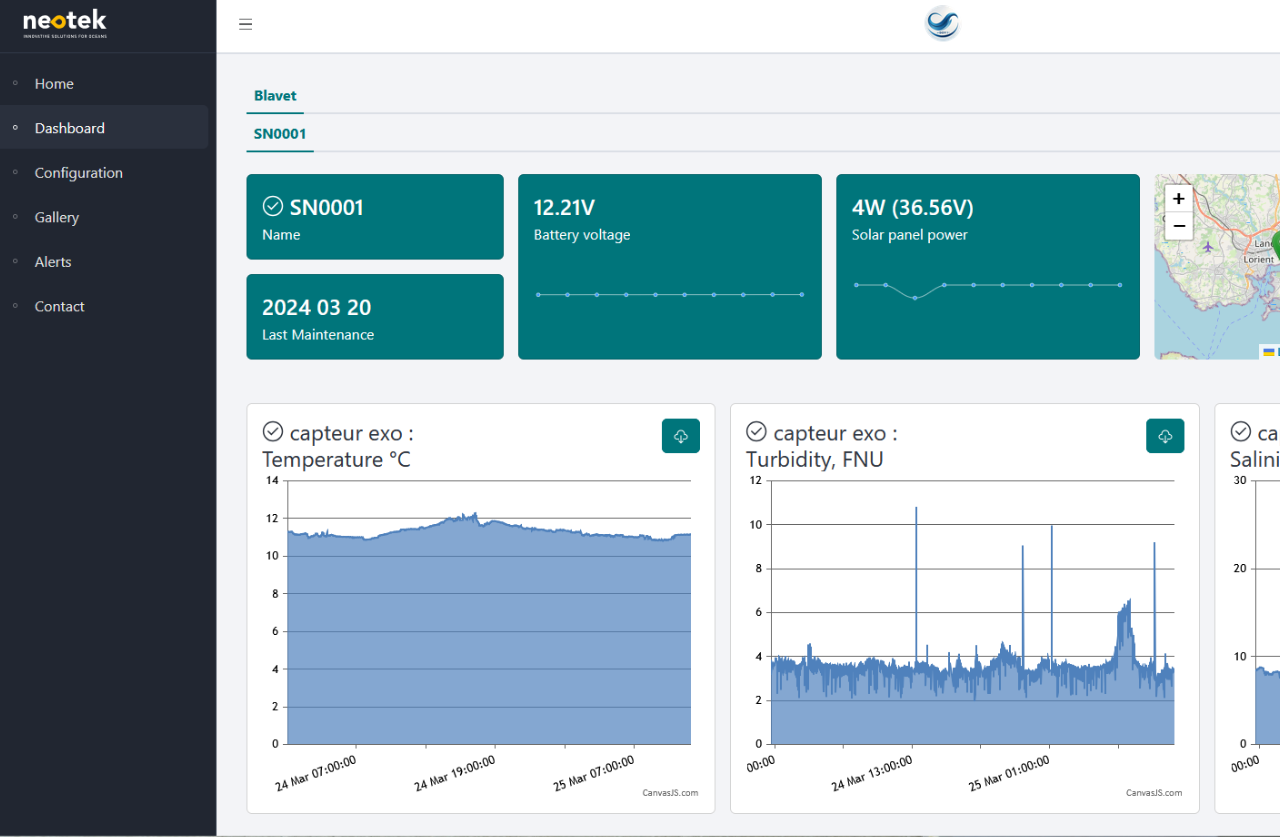Switch to the Blavet tab
The width and height of the screenshot is (1280, 837).
(x=275, y=95)
